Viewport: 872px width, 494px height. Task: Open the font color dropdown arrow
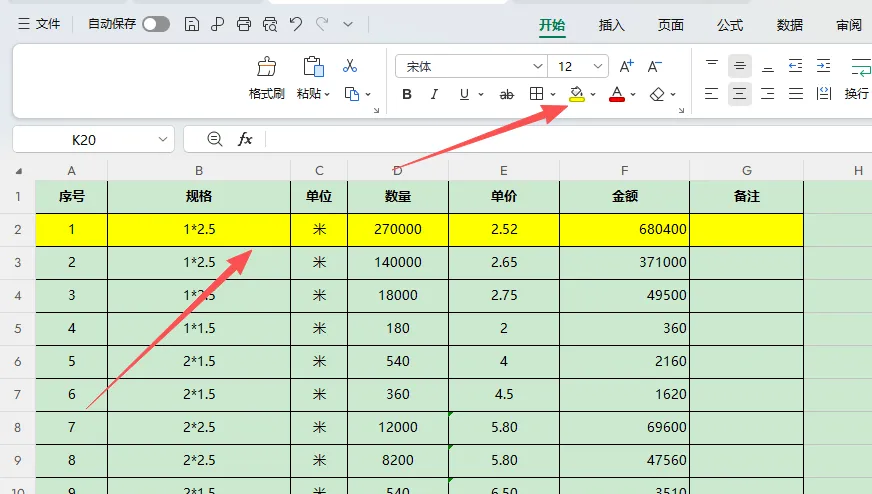tap(633, 94)
